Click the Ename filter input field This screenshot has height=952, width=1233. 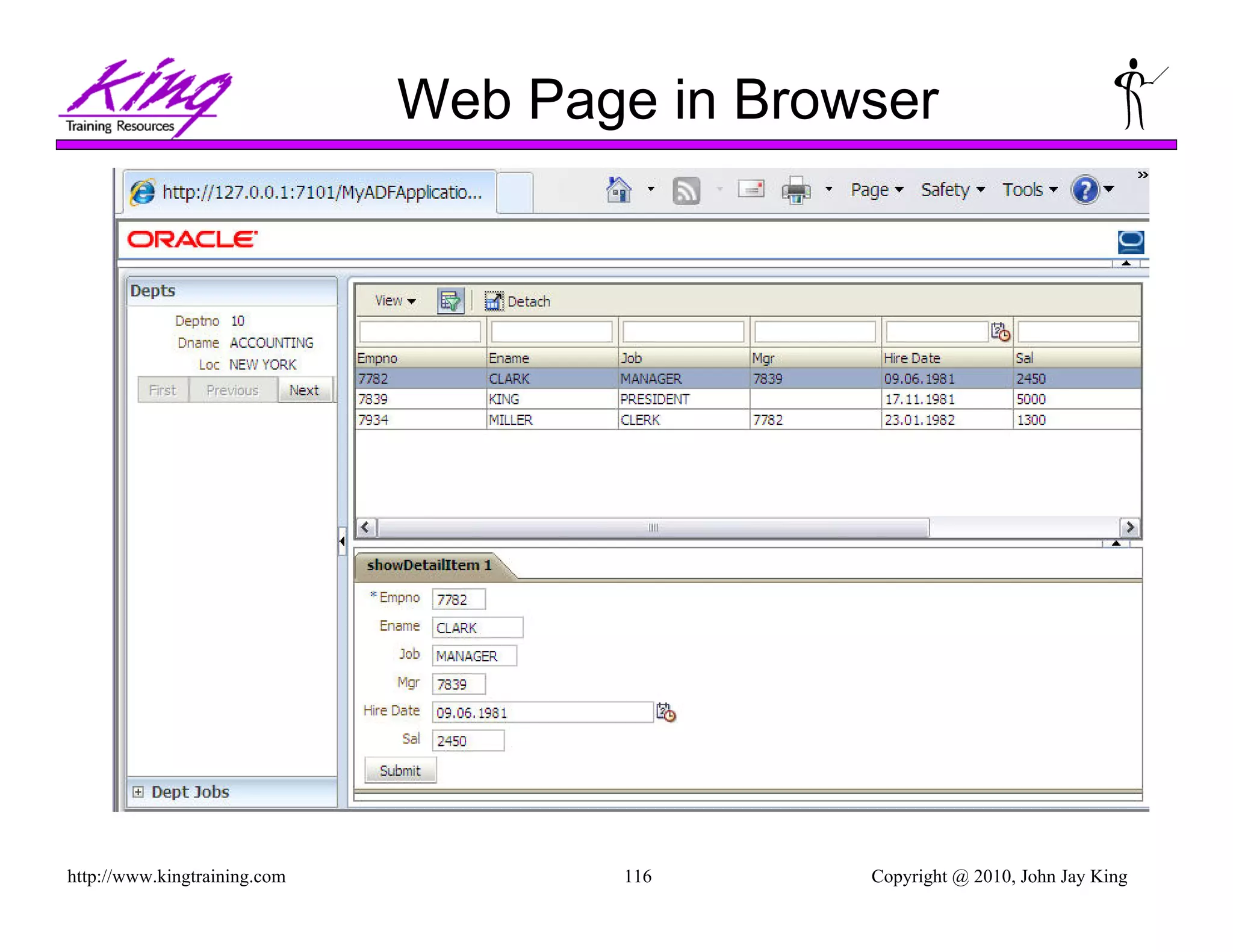coord(551,332)
